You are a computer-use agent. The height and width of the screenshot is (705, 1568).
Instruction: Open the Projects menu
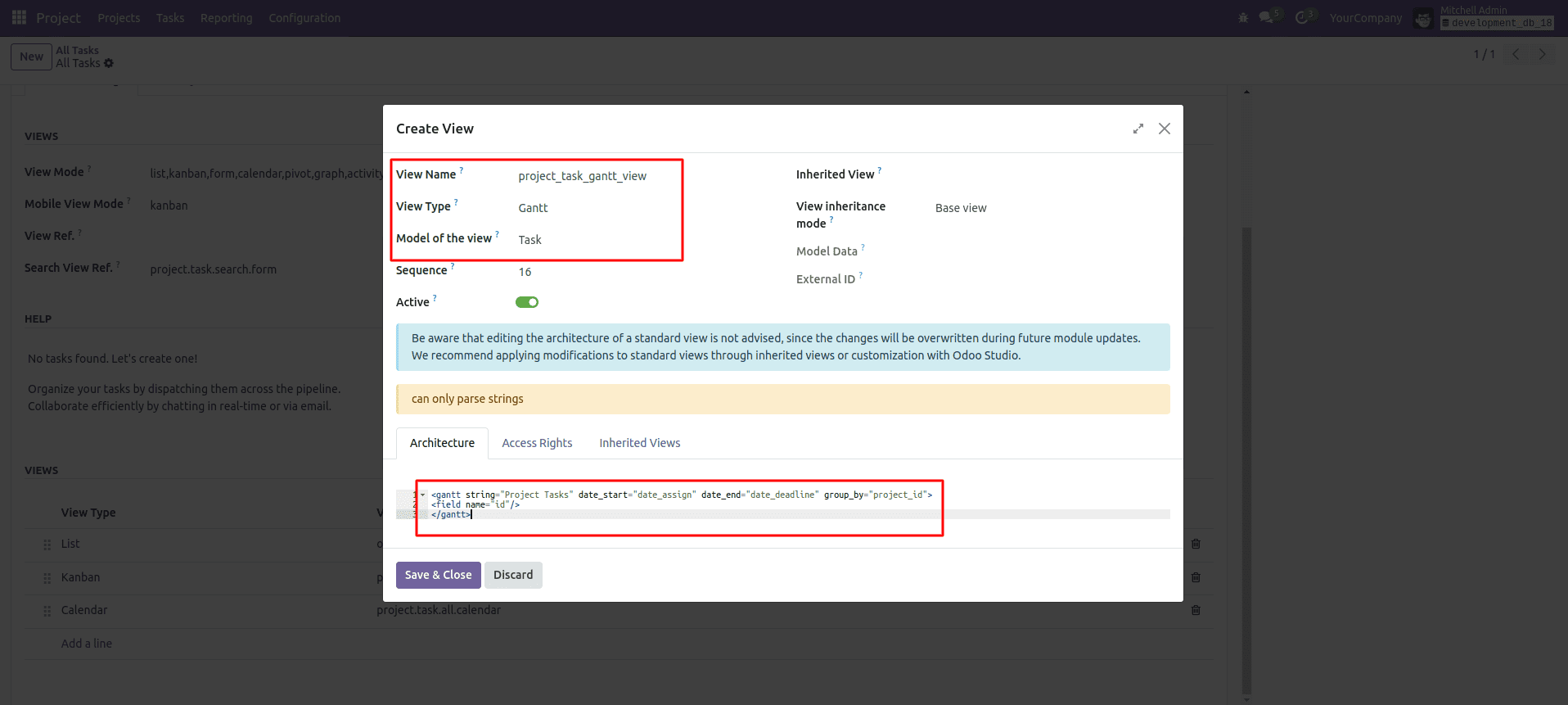[x=119, y=18]
